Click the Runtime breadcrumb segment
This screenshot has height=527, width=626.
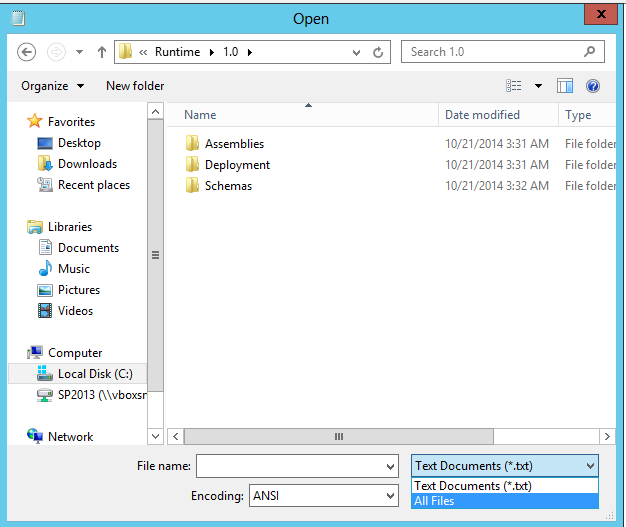point(177,52)
